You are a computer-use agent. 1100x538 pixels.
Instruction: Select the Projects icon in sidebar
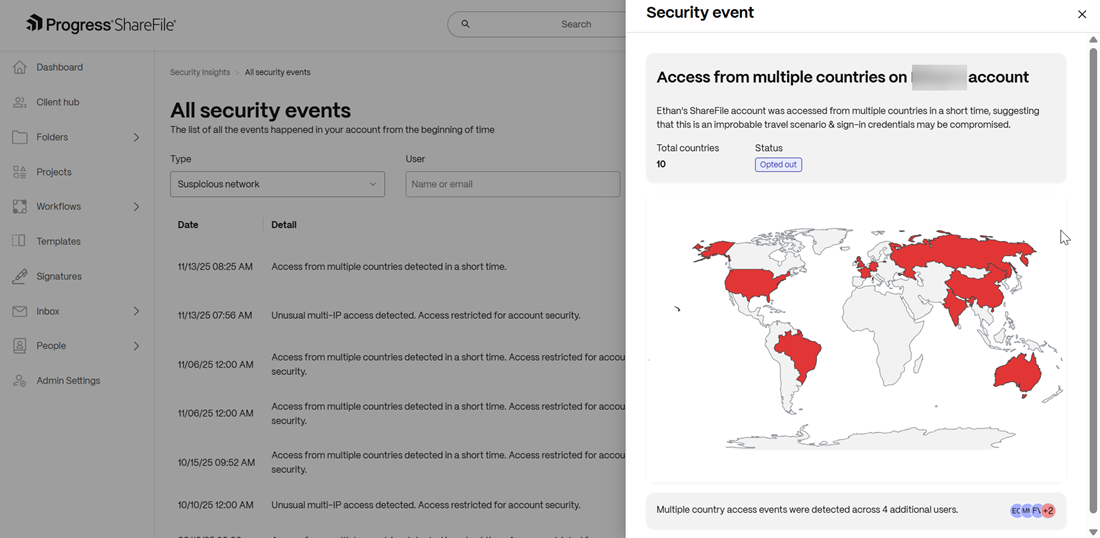(20, 172)
